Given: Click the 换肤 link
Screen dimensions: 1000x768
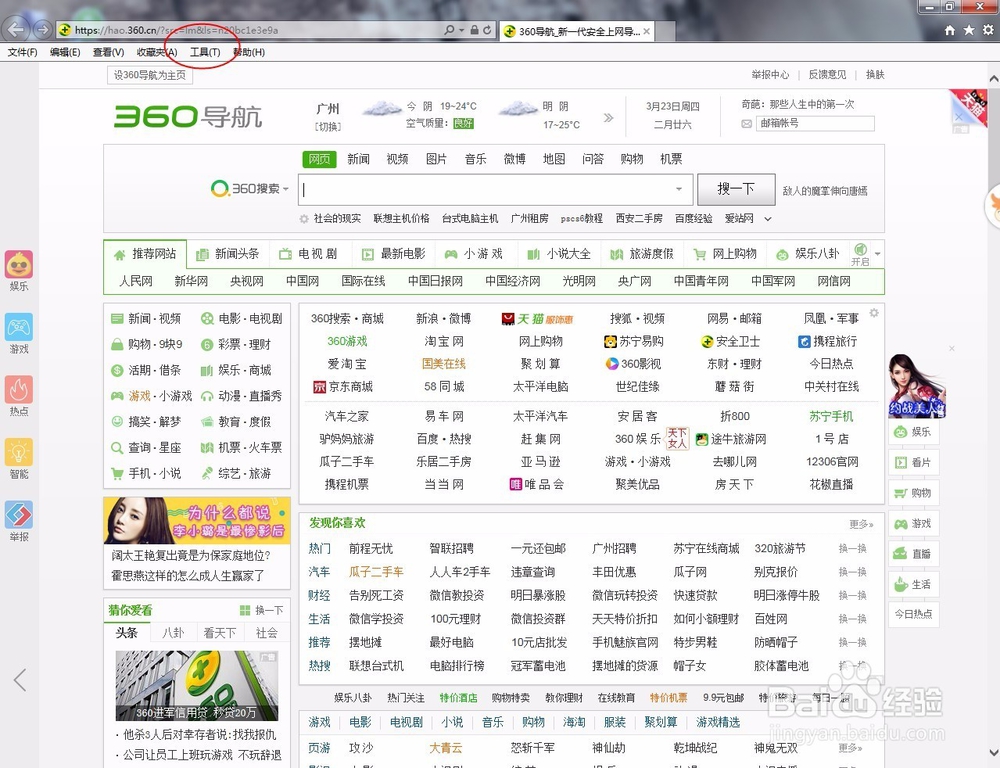Looking at the screenshot, I should 875,75.
